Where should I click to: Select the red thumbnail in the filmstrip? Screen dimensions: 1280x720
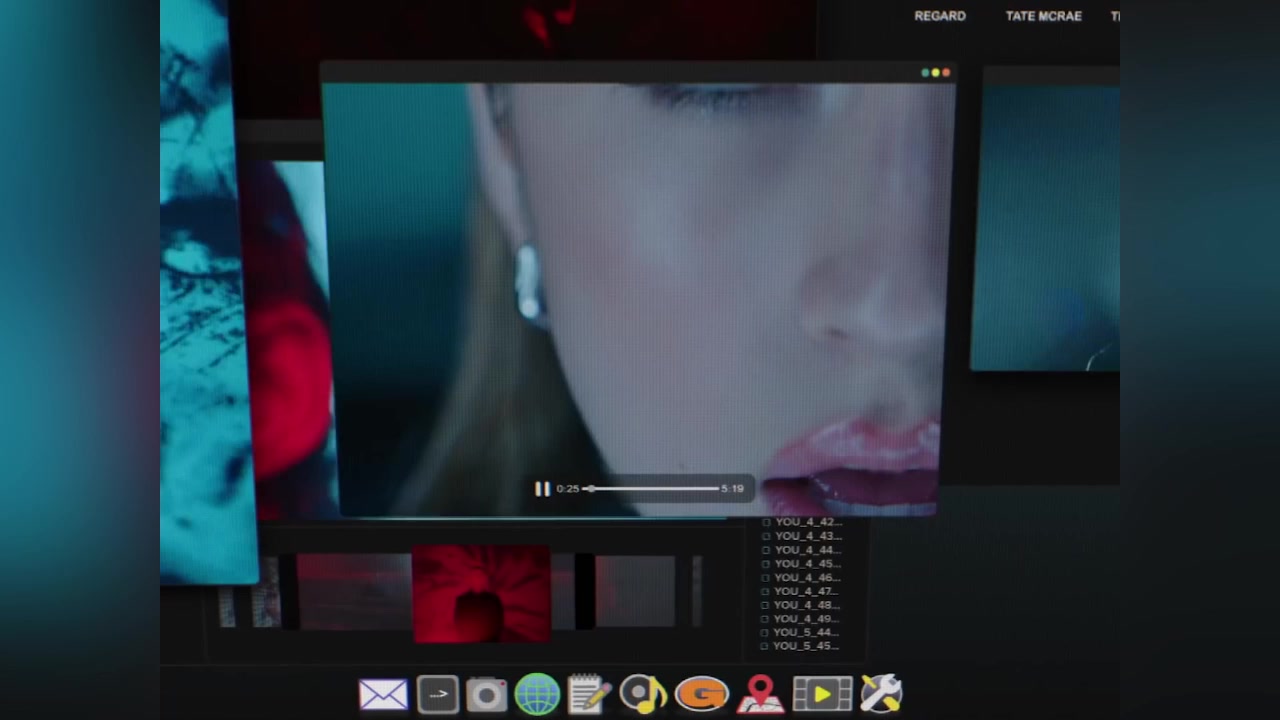pyautogui.click(x=481, y=594)
